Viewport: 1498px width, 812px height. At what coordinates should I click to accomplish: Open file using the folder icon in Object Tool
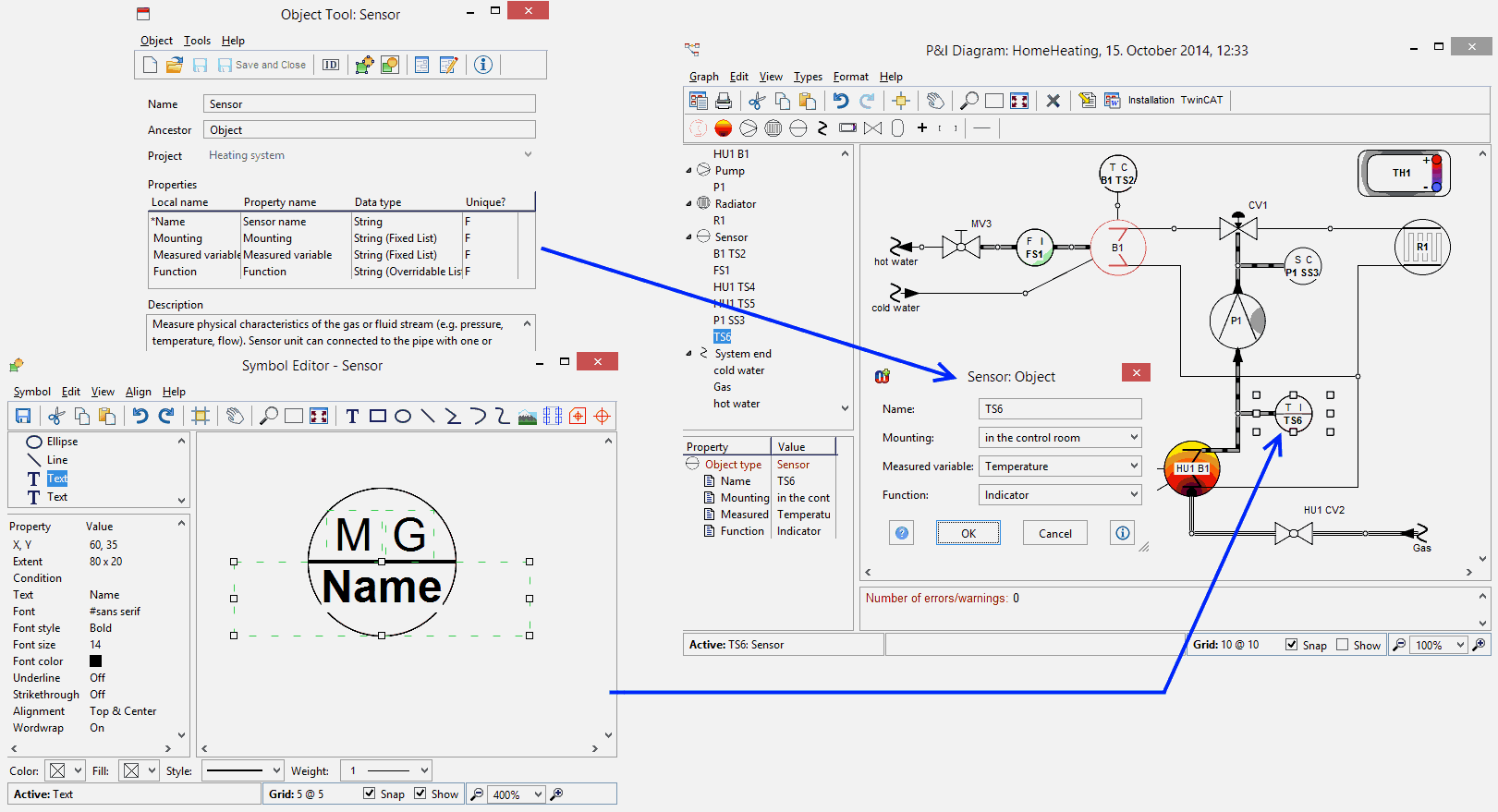(175, 65)
